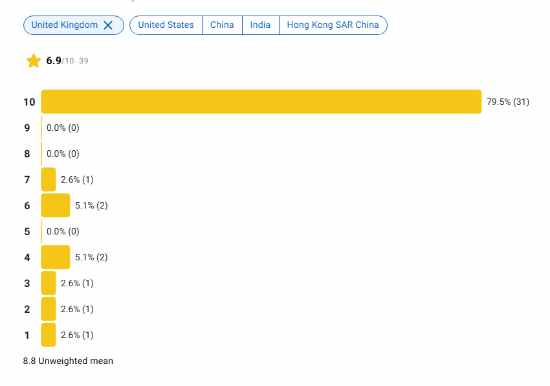Click the 6.9/10 rating score
The width and height of the screenshot is (550, 386).
pyautogui.click(x=60, y=61)
